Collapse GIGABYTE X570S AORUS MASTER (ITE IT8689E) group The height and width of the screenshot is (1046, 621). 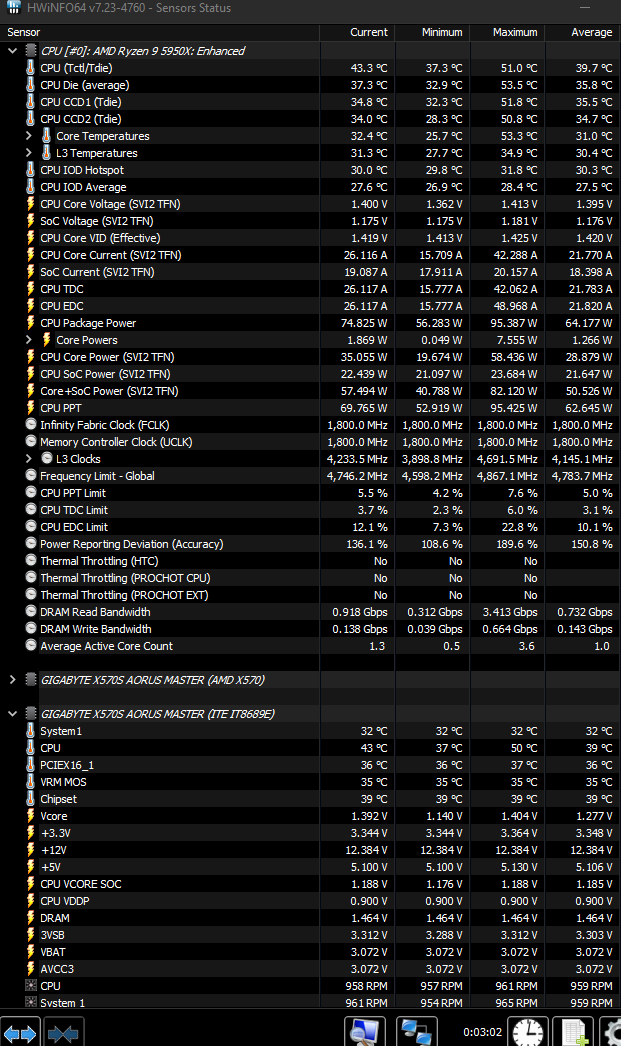tap(13, 713)
